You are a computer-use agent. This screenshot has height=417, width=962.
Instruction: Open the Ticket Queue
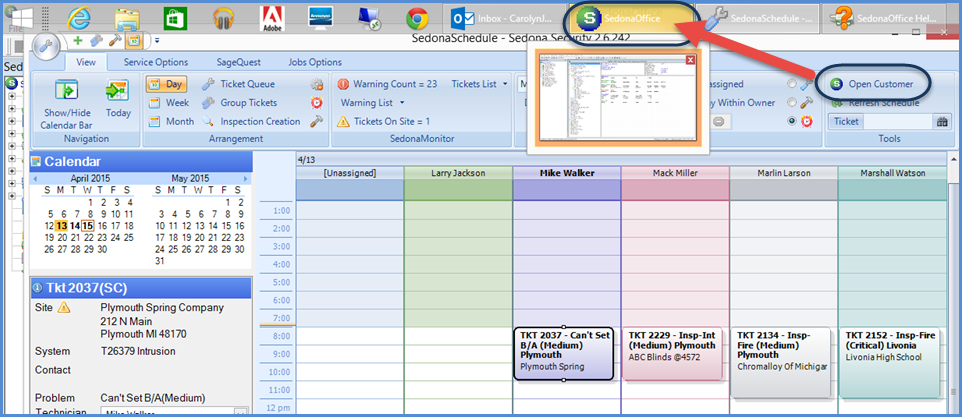[239, 84]
